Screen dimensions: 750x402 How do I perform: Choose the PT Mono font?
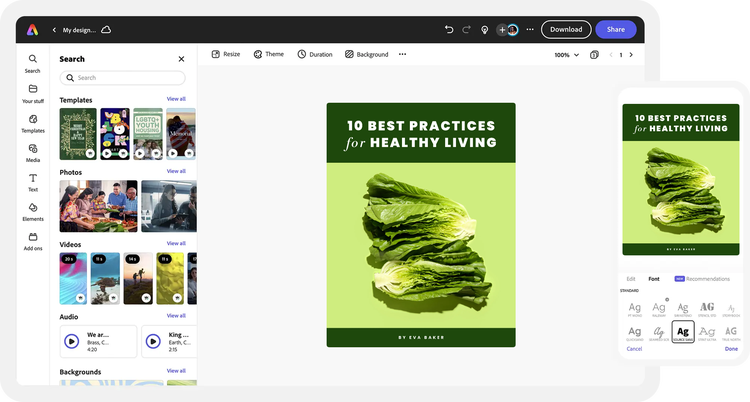635,309
